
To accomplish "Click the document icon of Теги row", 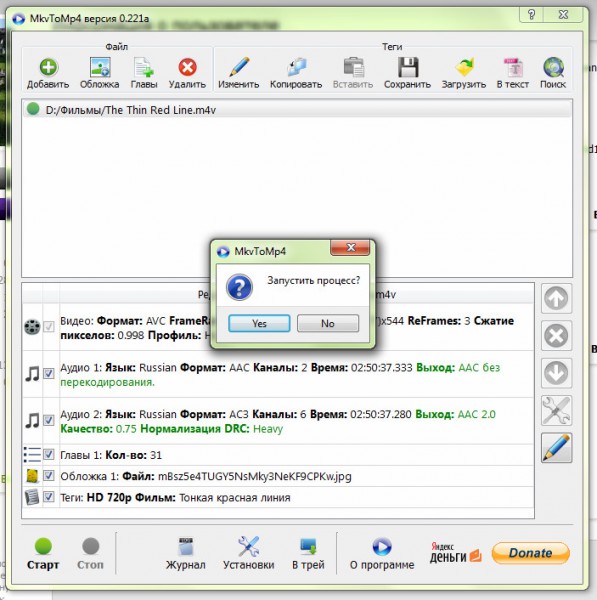I will click(32, 497).
